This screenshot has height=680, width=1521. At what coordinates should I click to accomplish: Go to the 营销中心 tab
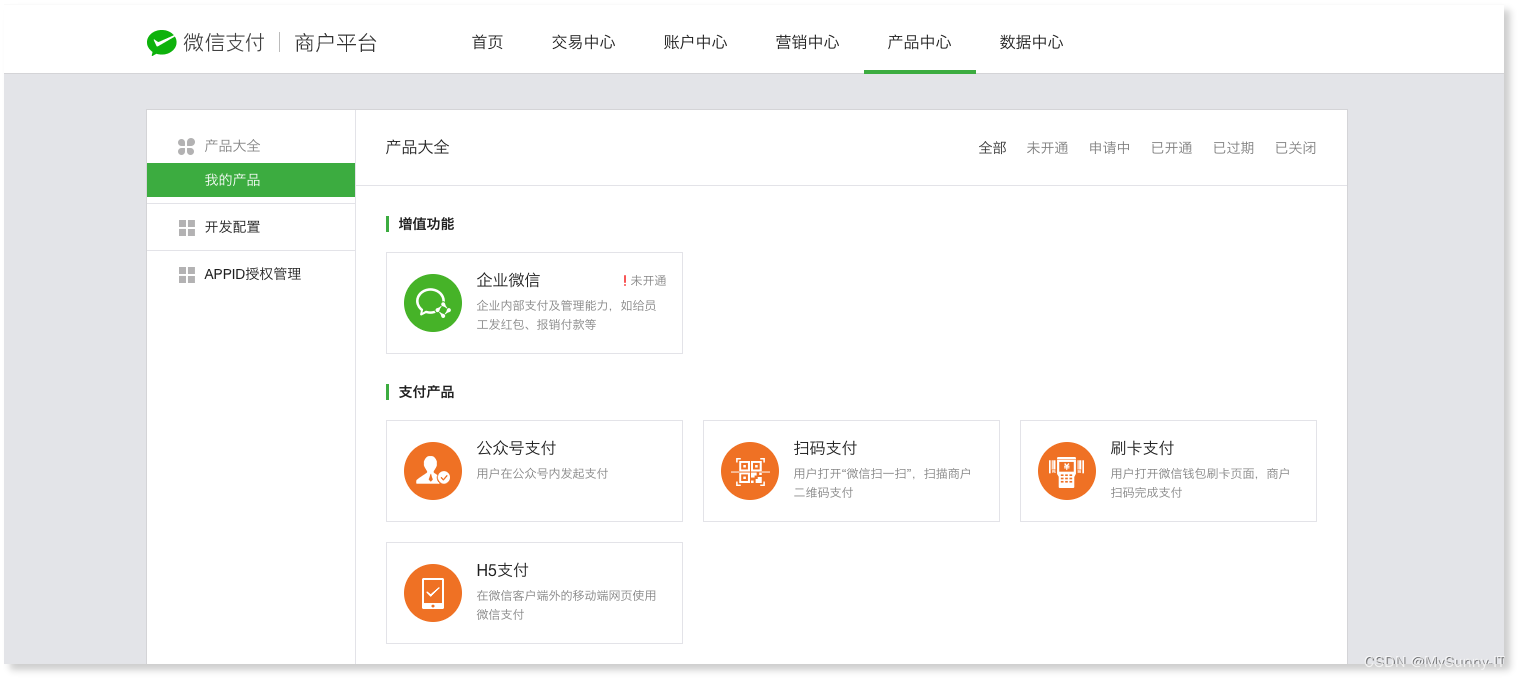[x=808, y=42]
